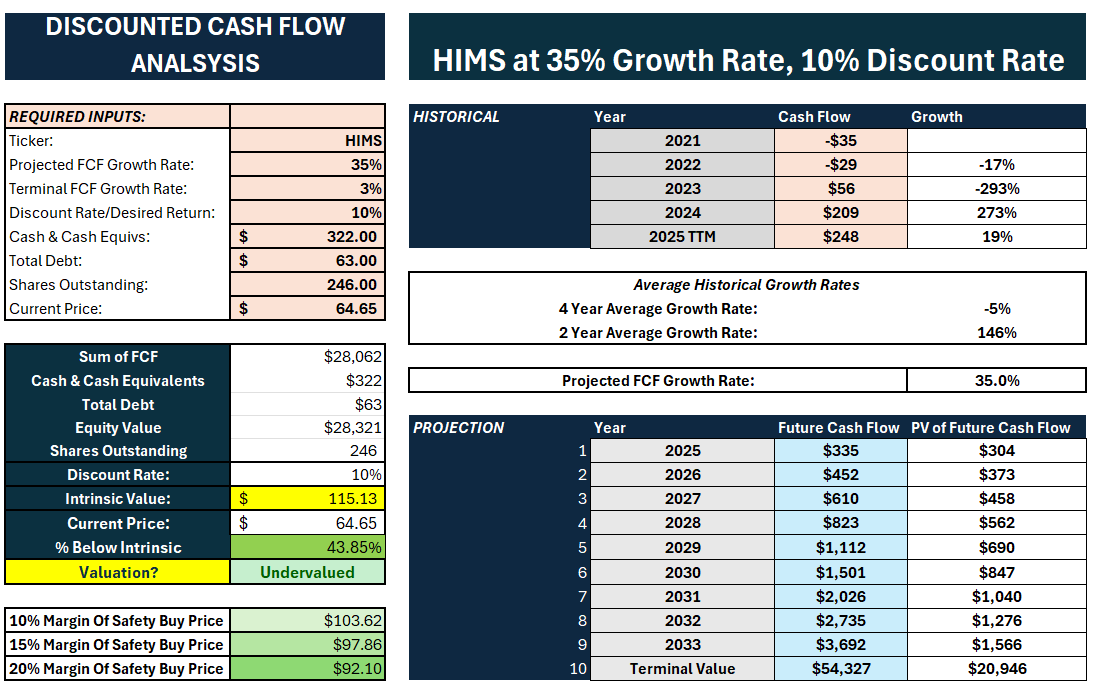
Task: Select historical year 2021 cell
Action: click(x=682, y=140)
